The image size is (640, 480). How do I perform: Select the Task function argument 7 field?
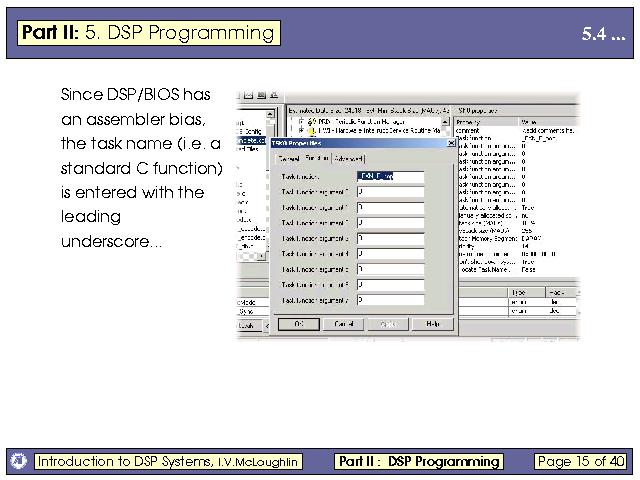[x=390, y=299]
